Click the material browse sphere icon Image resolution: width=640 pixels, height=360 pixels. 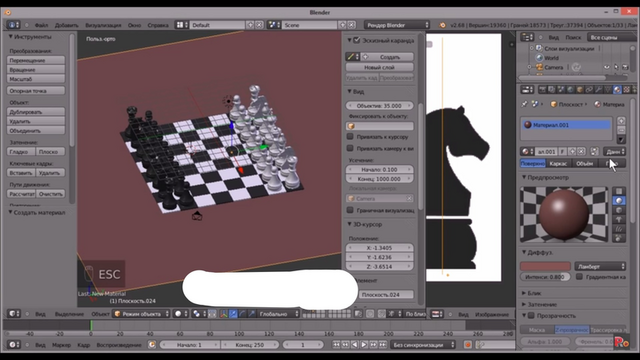tap(527, 151)
